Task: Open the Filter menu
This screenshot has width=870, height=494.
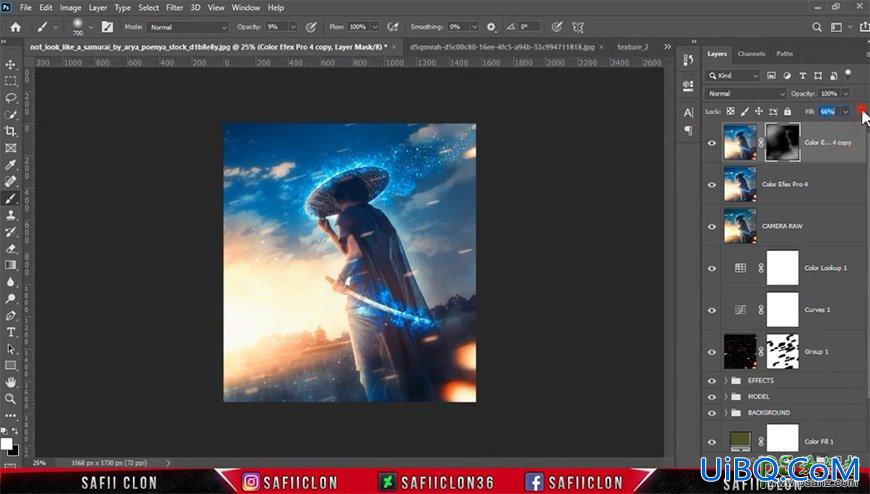Action: click(174, 8)
